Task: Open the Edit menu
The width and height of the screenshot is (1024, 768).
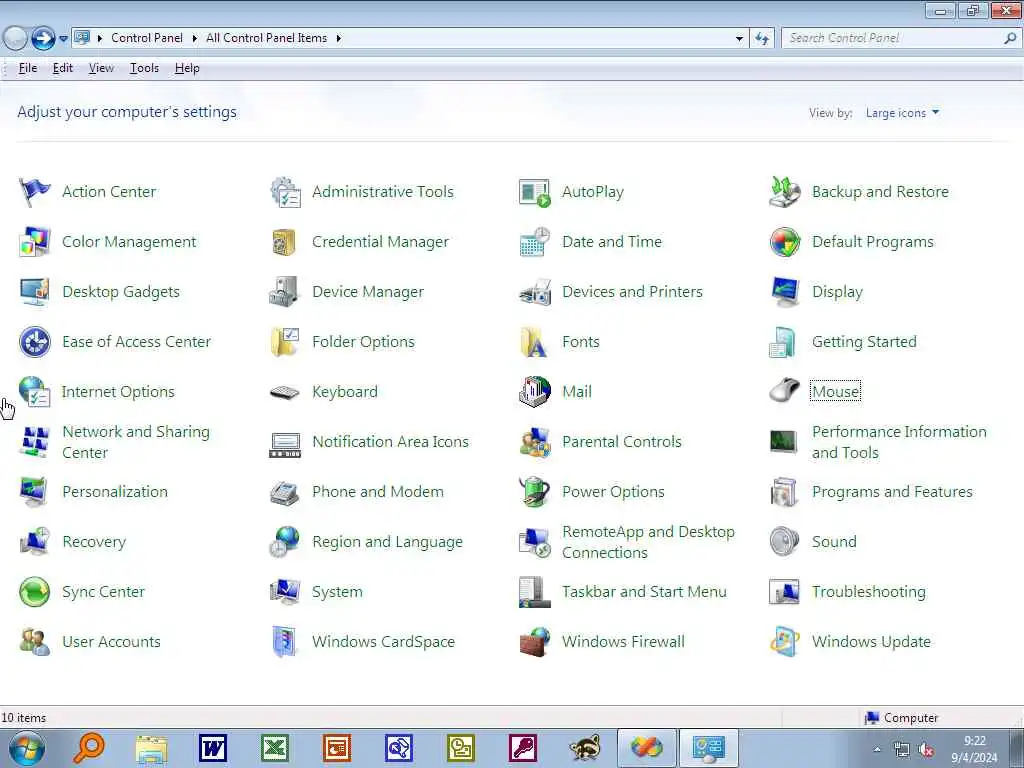Action: tap(63, 68)
